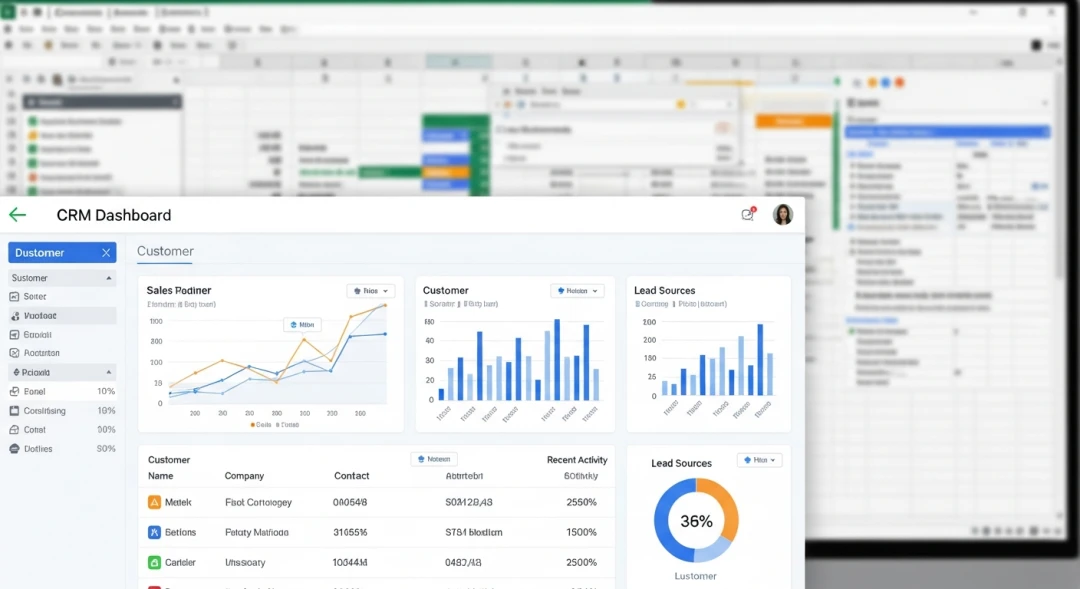Close the Customer filter tab via its X
This screenshot has width=1080, height=589.
coord(105,252)
